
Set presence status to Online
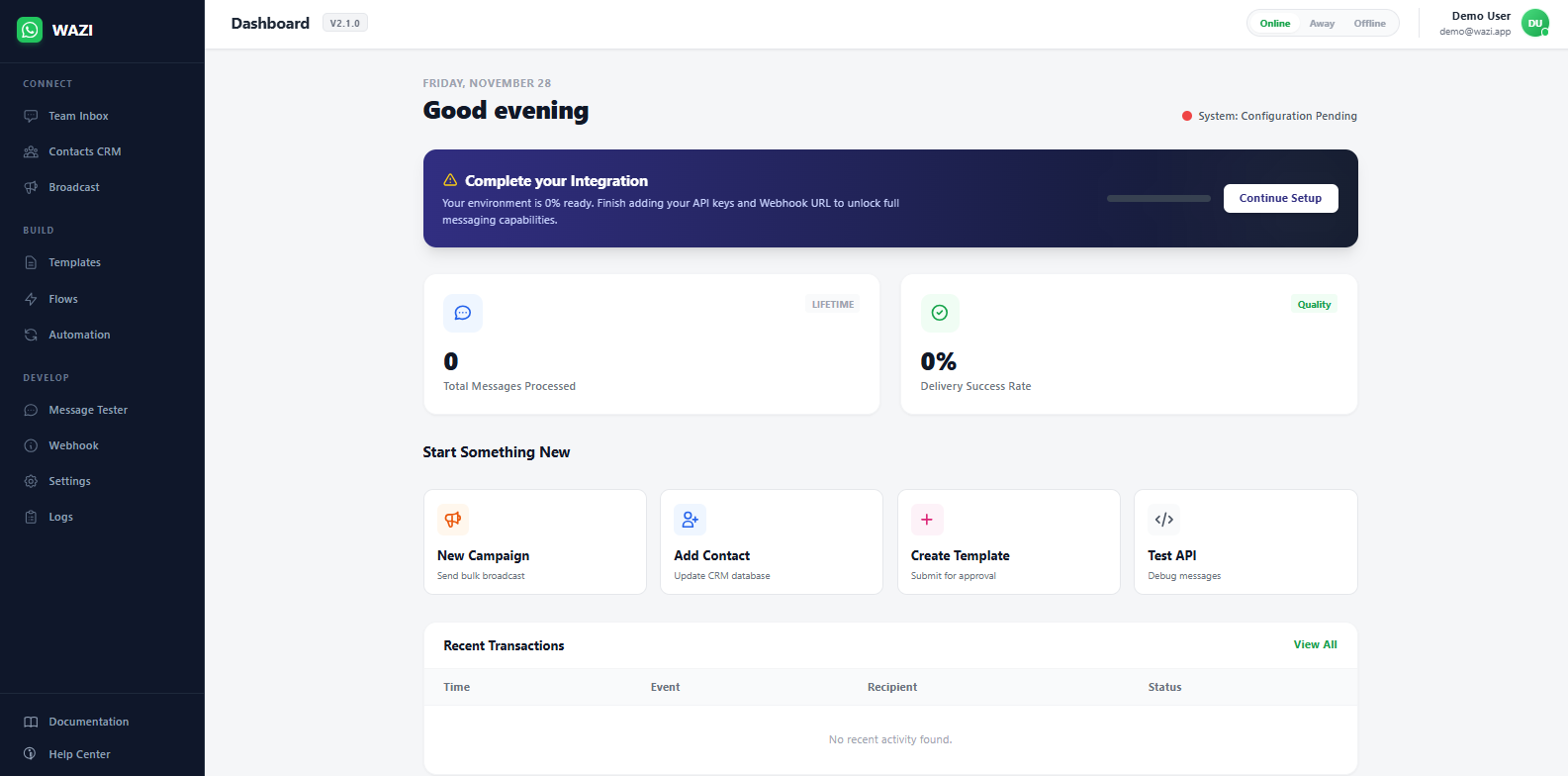[x=1275, y=24]
